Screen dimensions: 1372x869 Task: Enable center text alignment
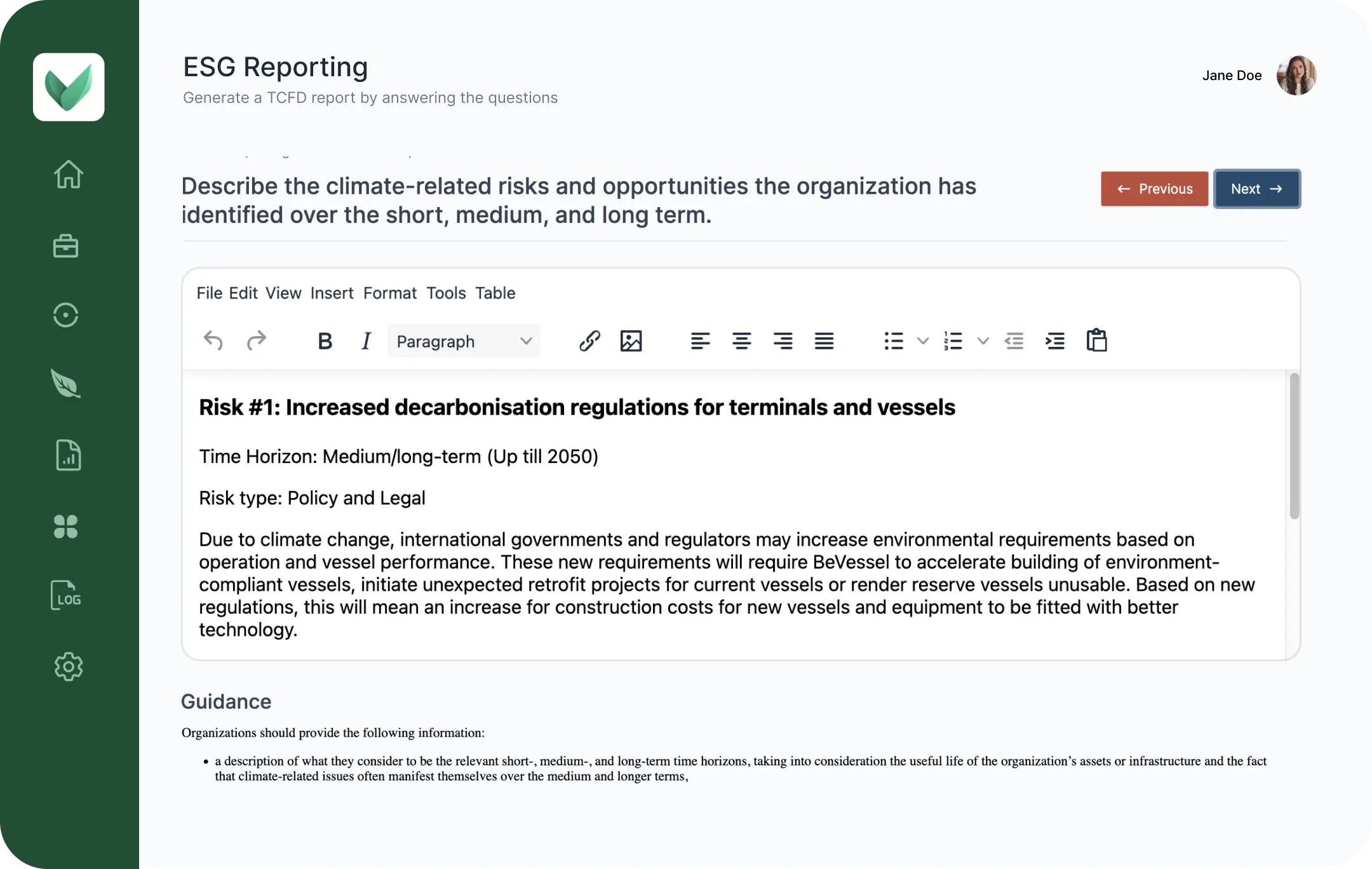(x=741, y=341)
